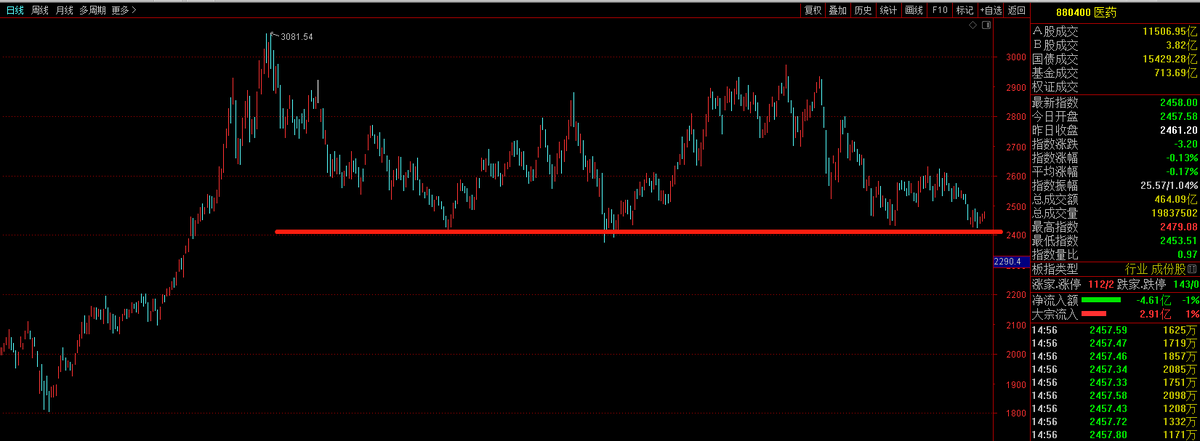Click the 总成交量 value 19837502

point(1173,213)
